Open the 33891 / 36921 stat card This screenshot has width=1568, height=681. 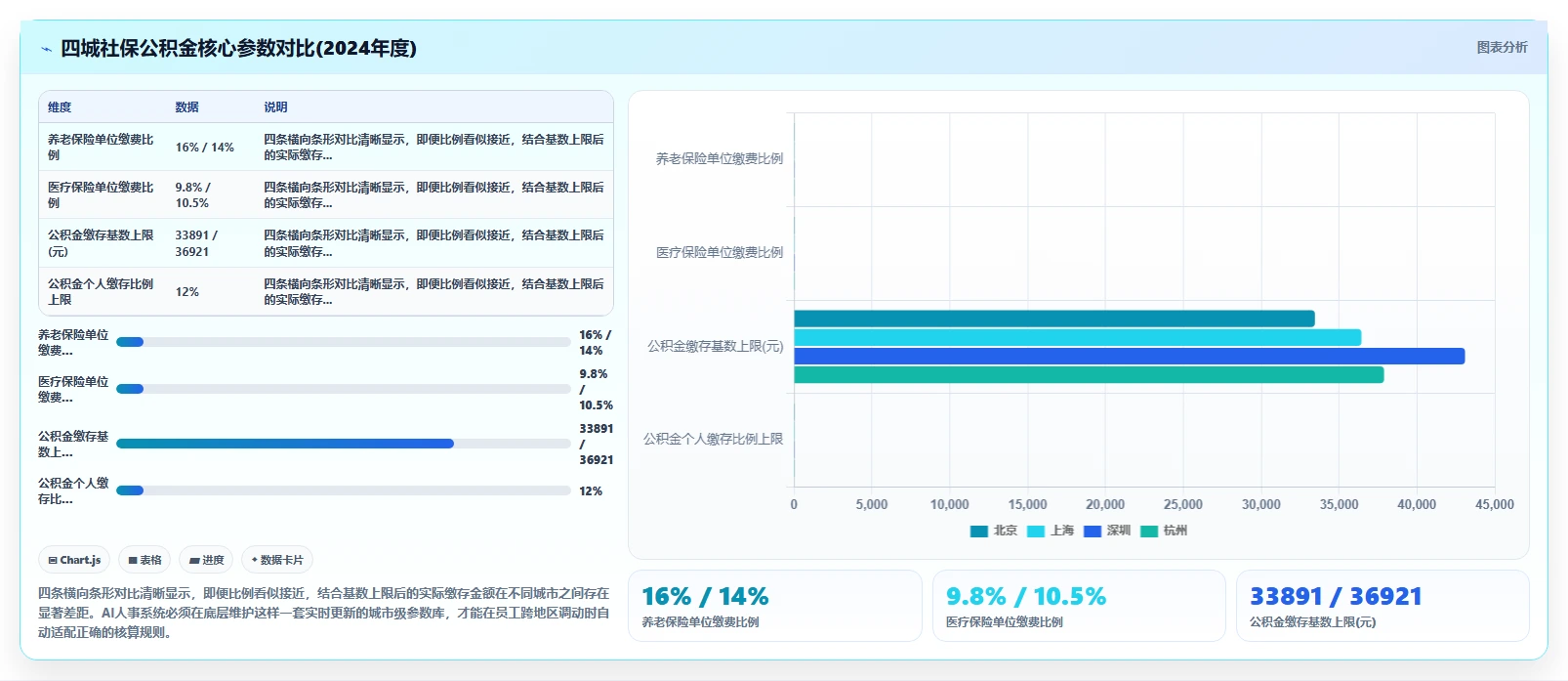(1382, 606)
